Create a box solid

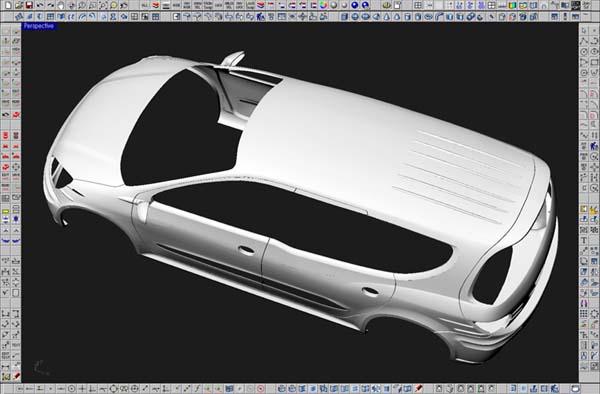(344, 16)
